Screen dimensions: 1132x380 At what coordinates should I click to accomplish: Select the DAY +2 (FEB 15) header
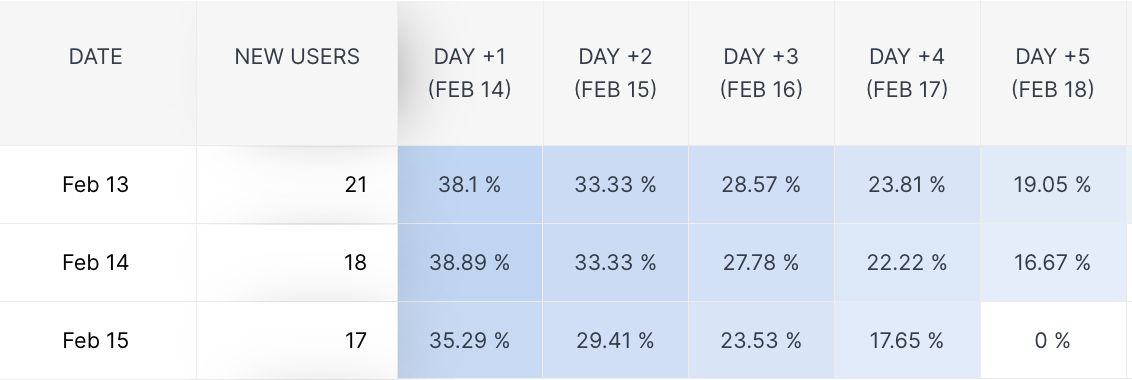point(616,72)
